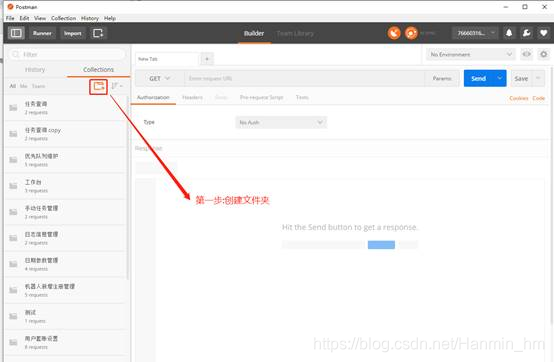
Task: Open the collections sort dropdown
Action: (x=117, y=86)
